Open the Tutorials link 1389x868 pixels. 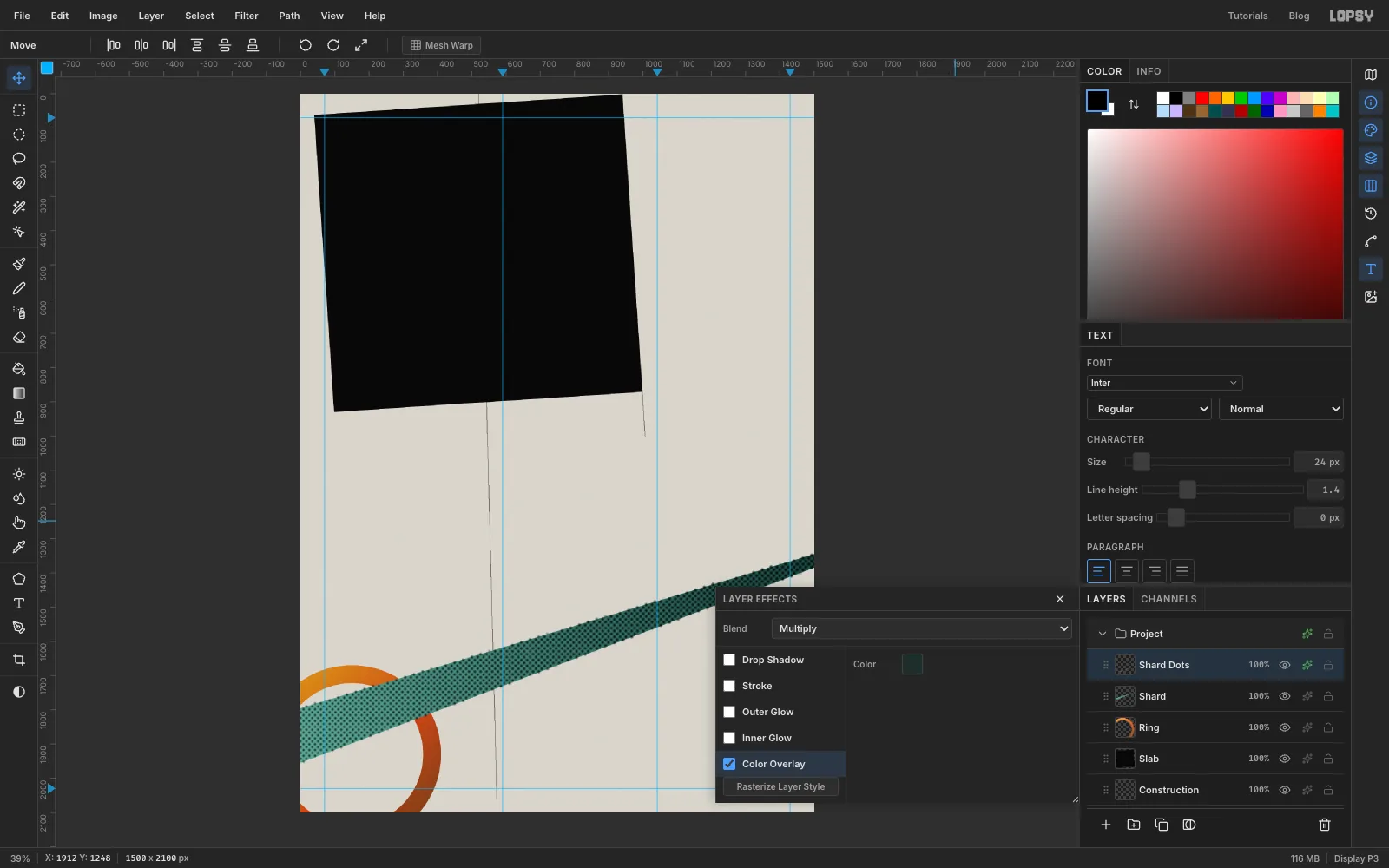click(1247, 16)
